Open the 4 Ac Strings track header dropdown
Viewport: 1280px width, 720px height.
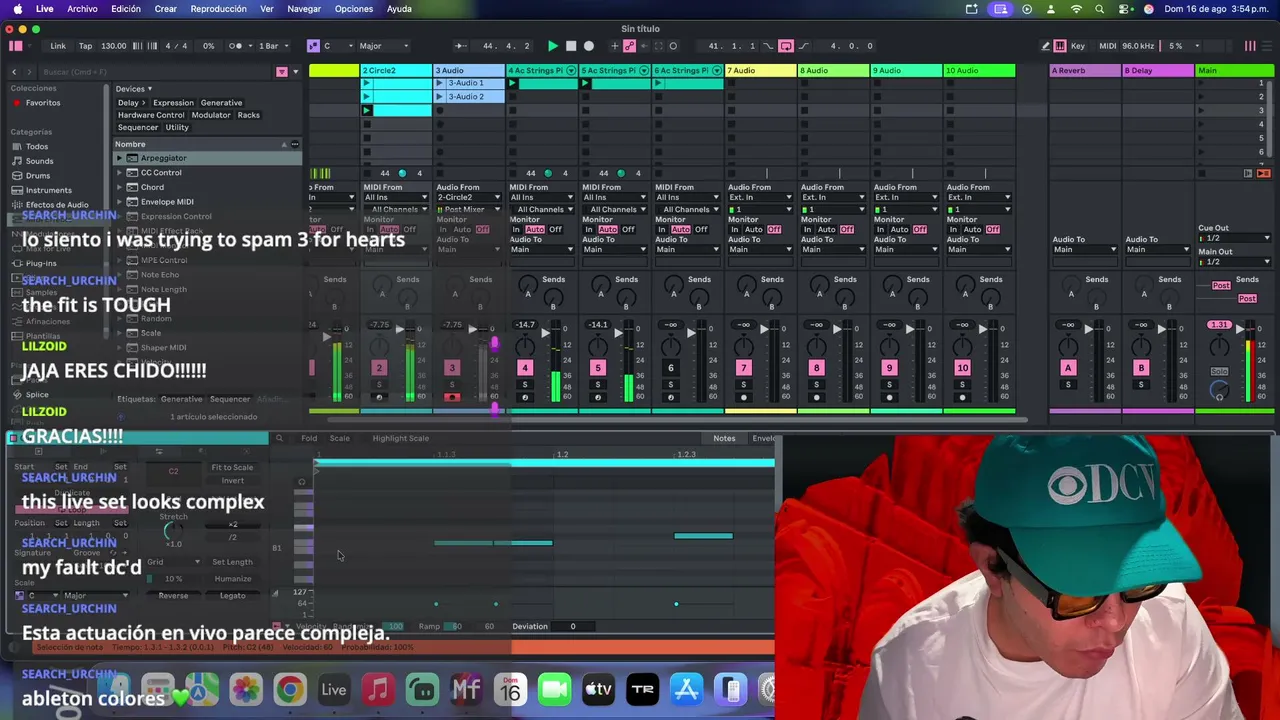571,71
